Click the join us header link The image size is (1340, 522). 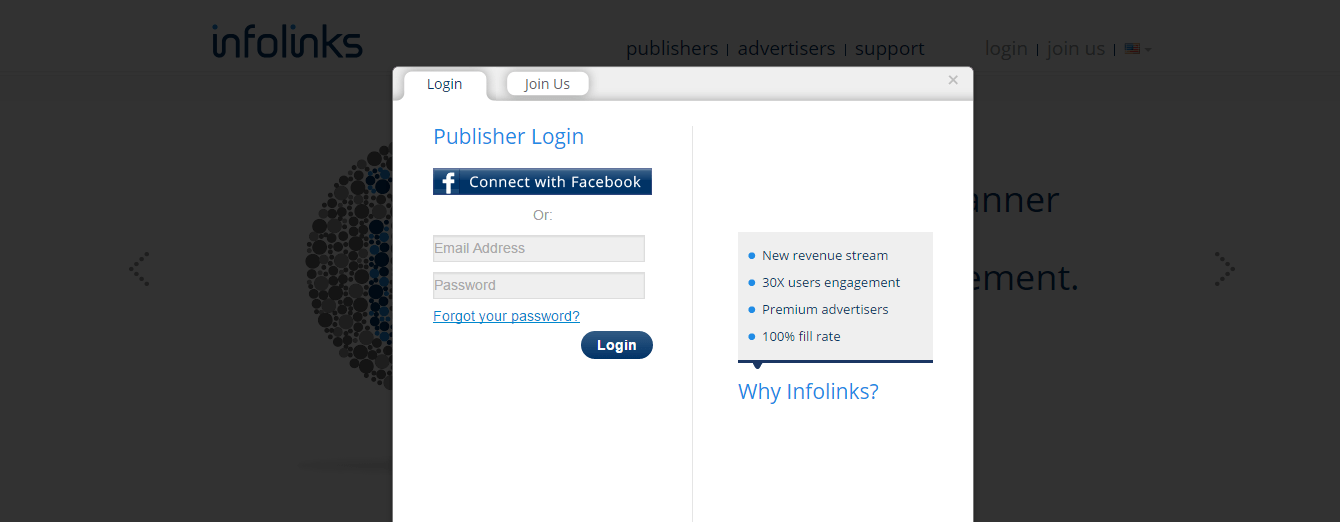click(1076, 48)
